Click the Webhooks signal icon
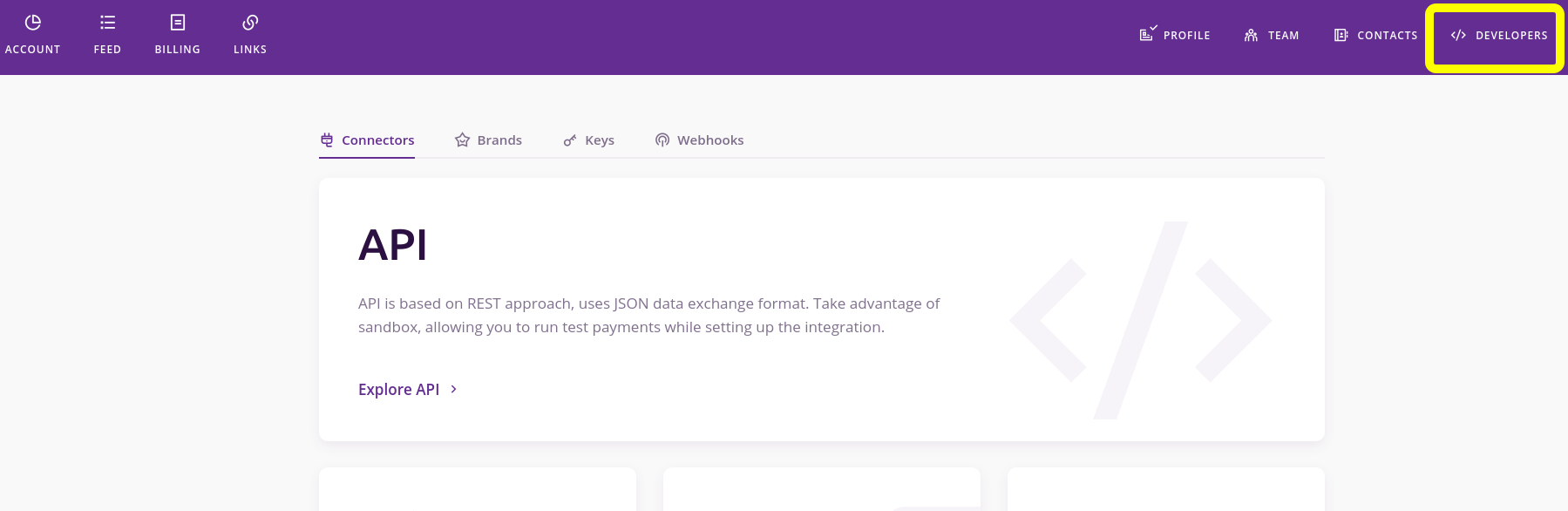This screenshot has width=1568, height=511. (662, 140)
